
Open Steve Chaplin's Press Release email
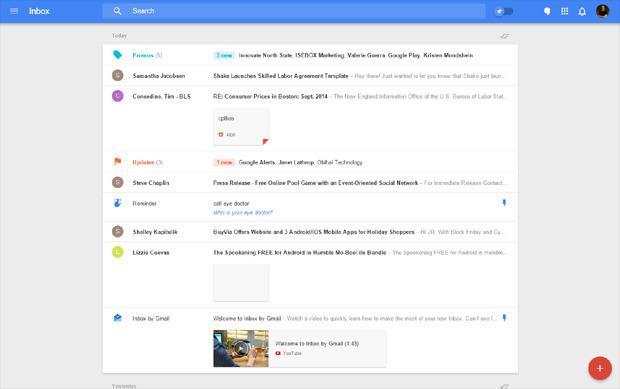(x=310, y=183)
